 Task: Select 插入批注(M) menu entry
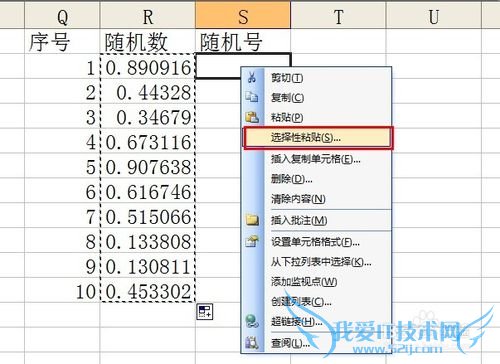pyautogui.click(x=317, y=220)
